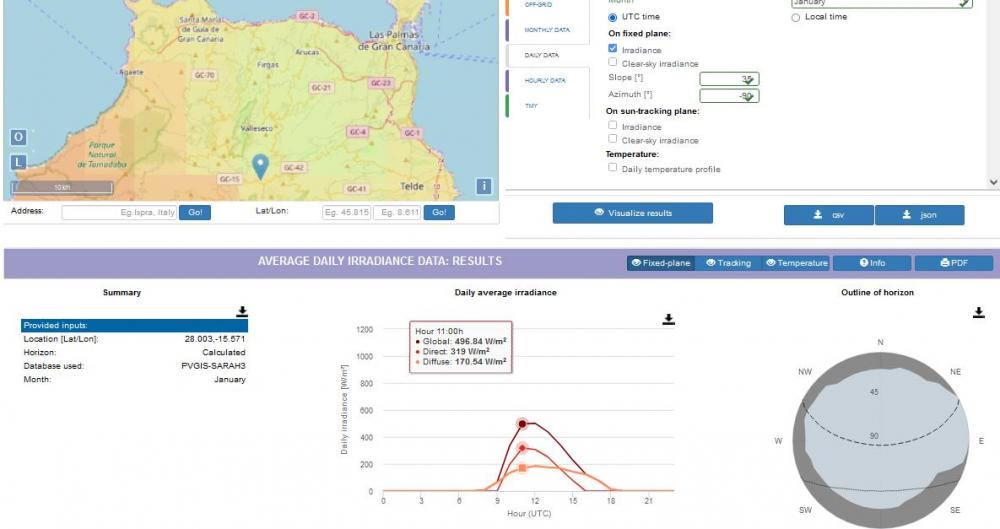Download the Daily average irradiance chart
Screen dimensions: 1000x529
click(x=668, y=318)
